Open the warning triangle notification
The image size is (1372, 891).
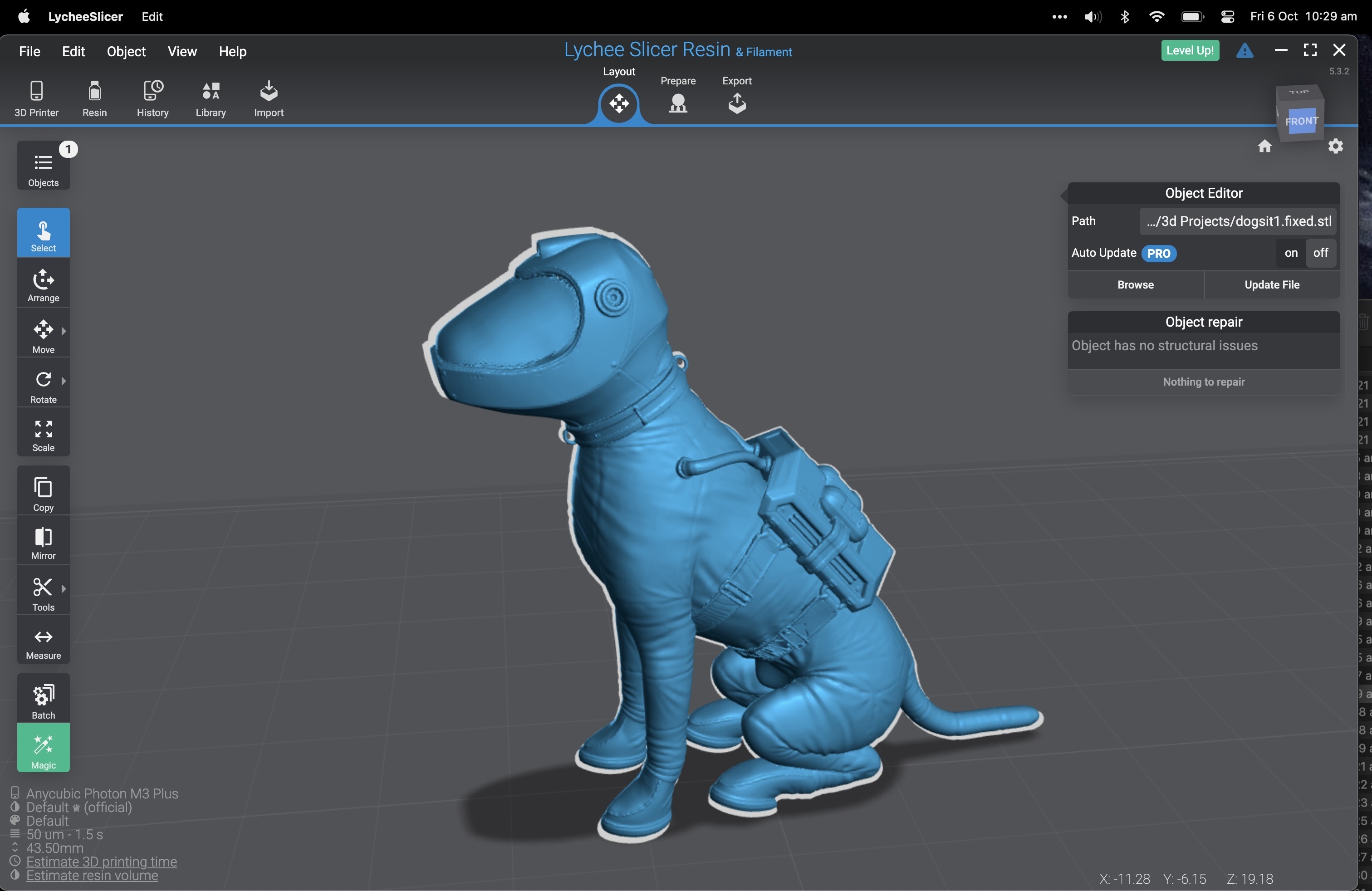1245,51
